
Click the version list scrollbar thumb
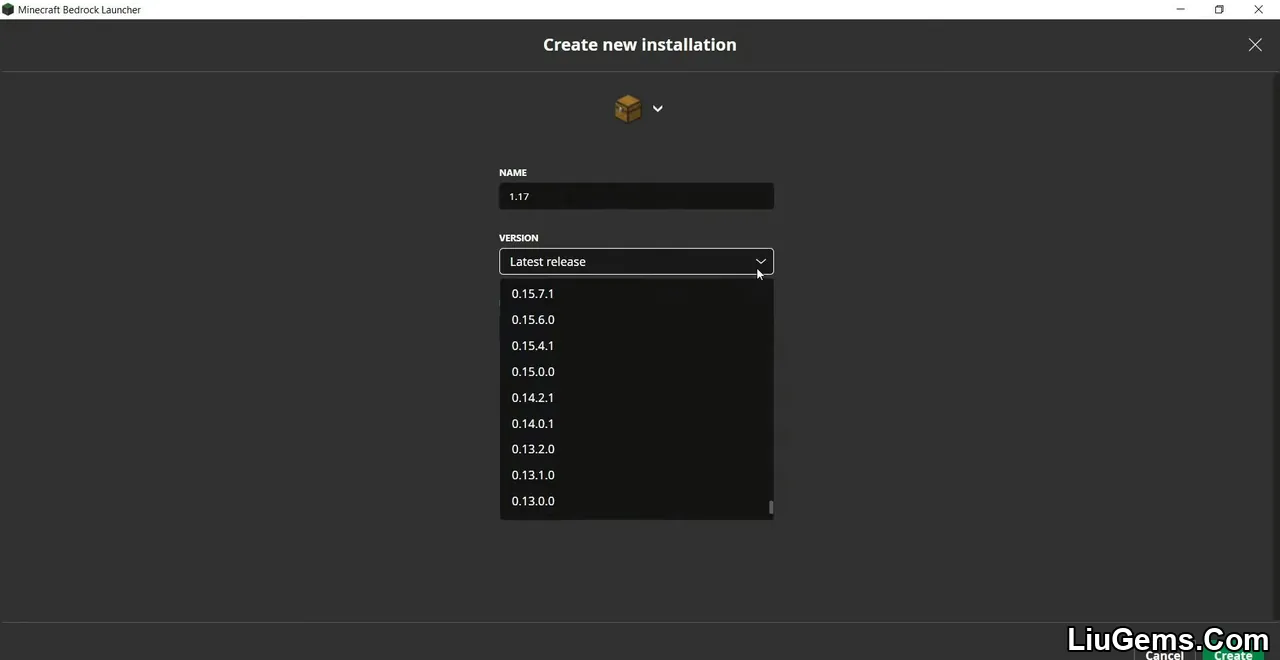tap(771, 508)
